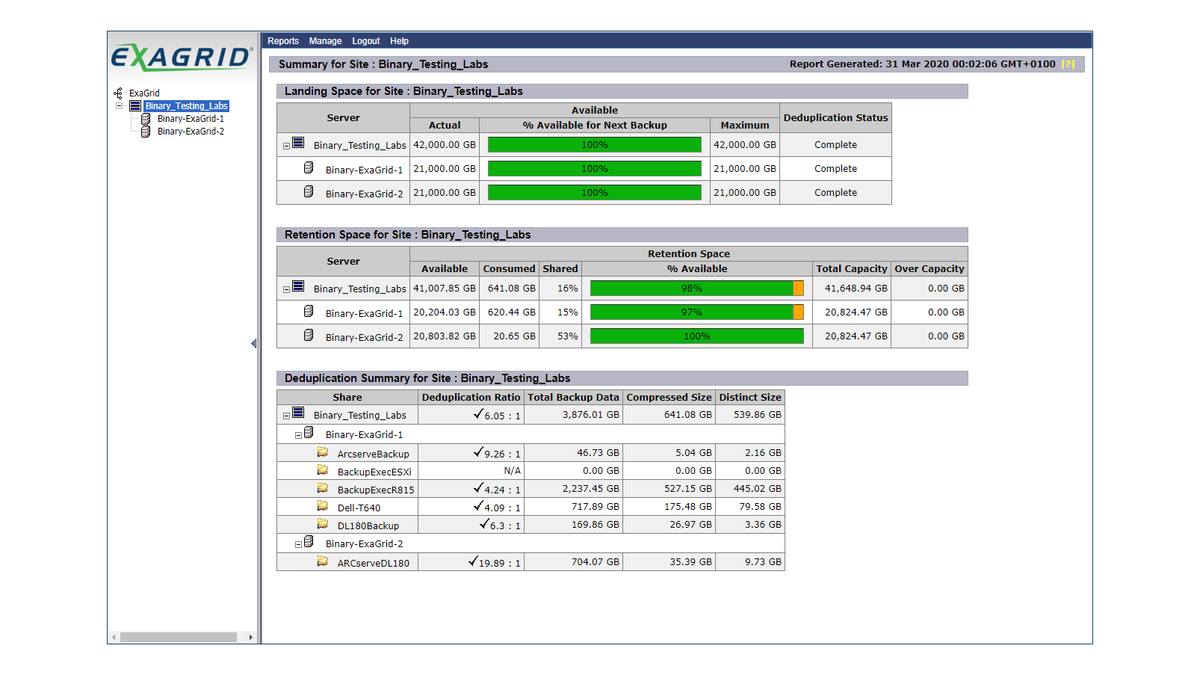Click the horizontal scrollbar below the sidebar tree

tap(181, 636)
